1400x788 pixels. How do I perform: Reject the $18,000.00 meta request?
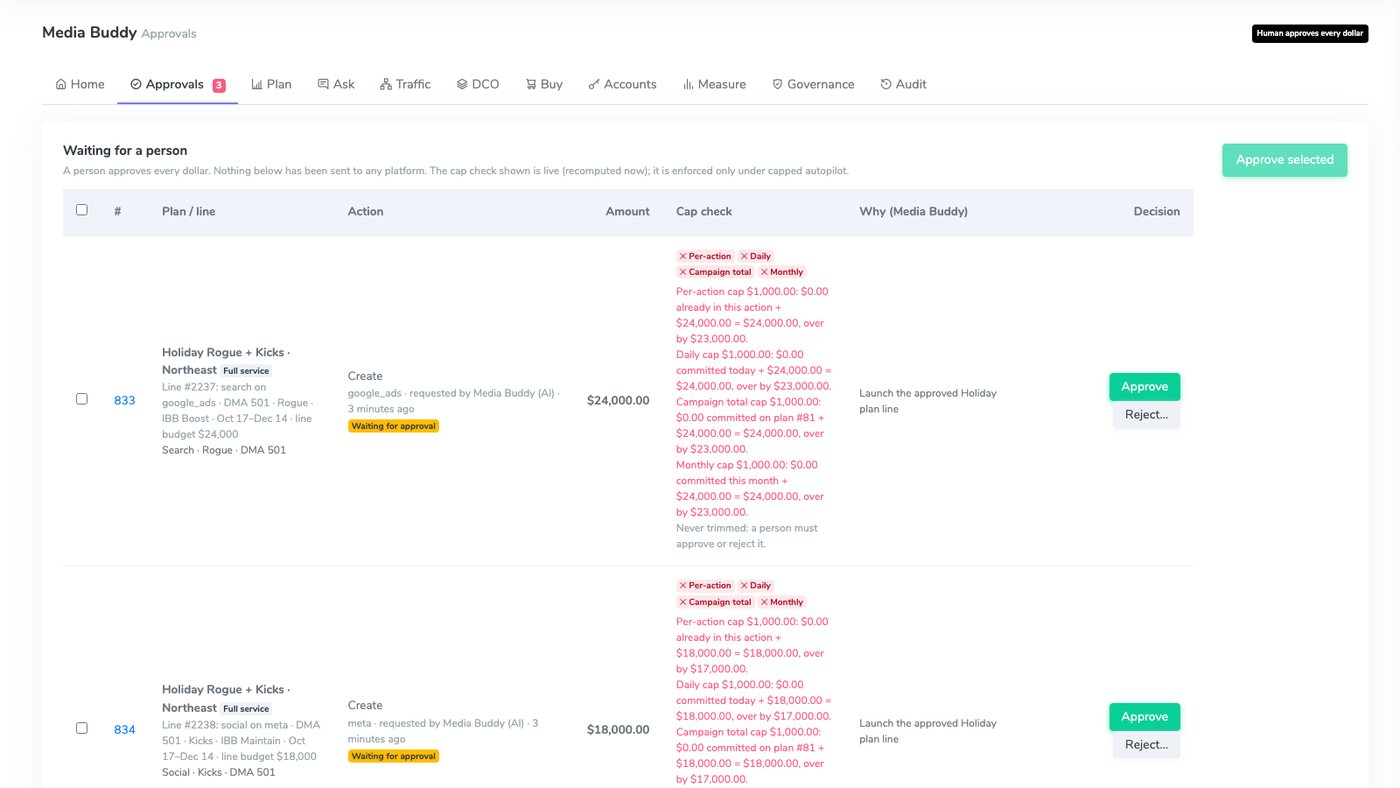1146,745
